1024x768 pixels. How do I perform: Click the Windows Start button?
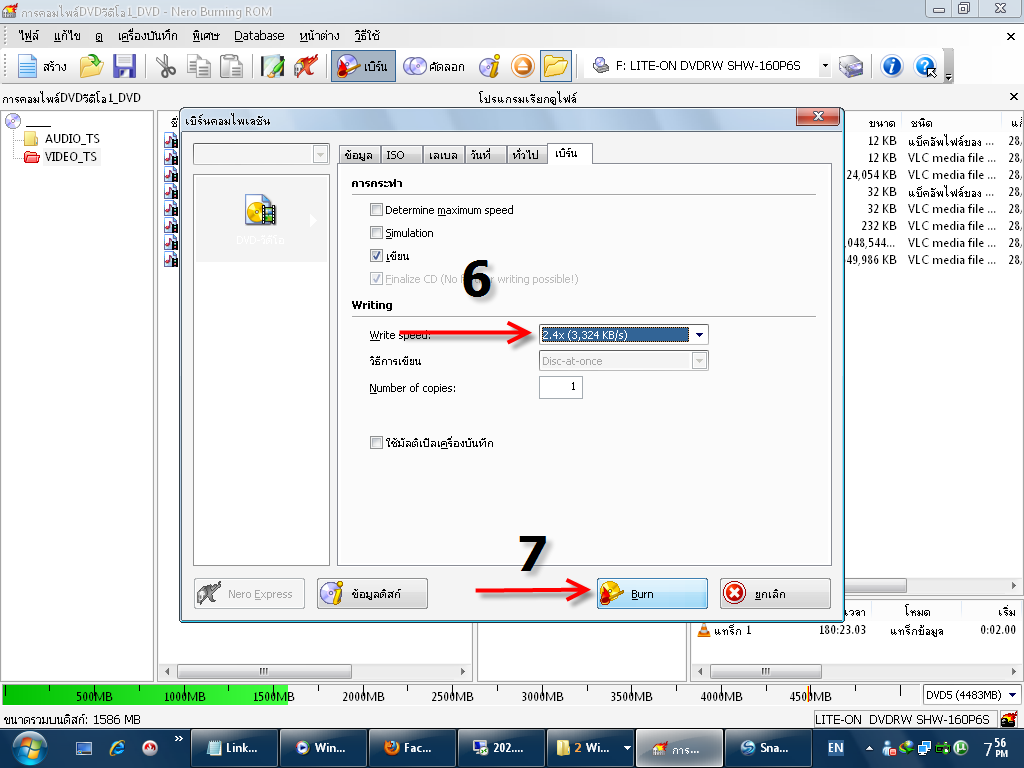(x=29, y=748)
